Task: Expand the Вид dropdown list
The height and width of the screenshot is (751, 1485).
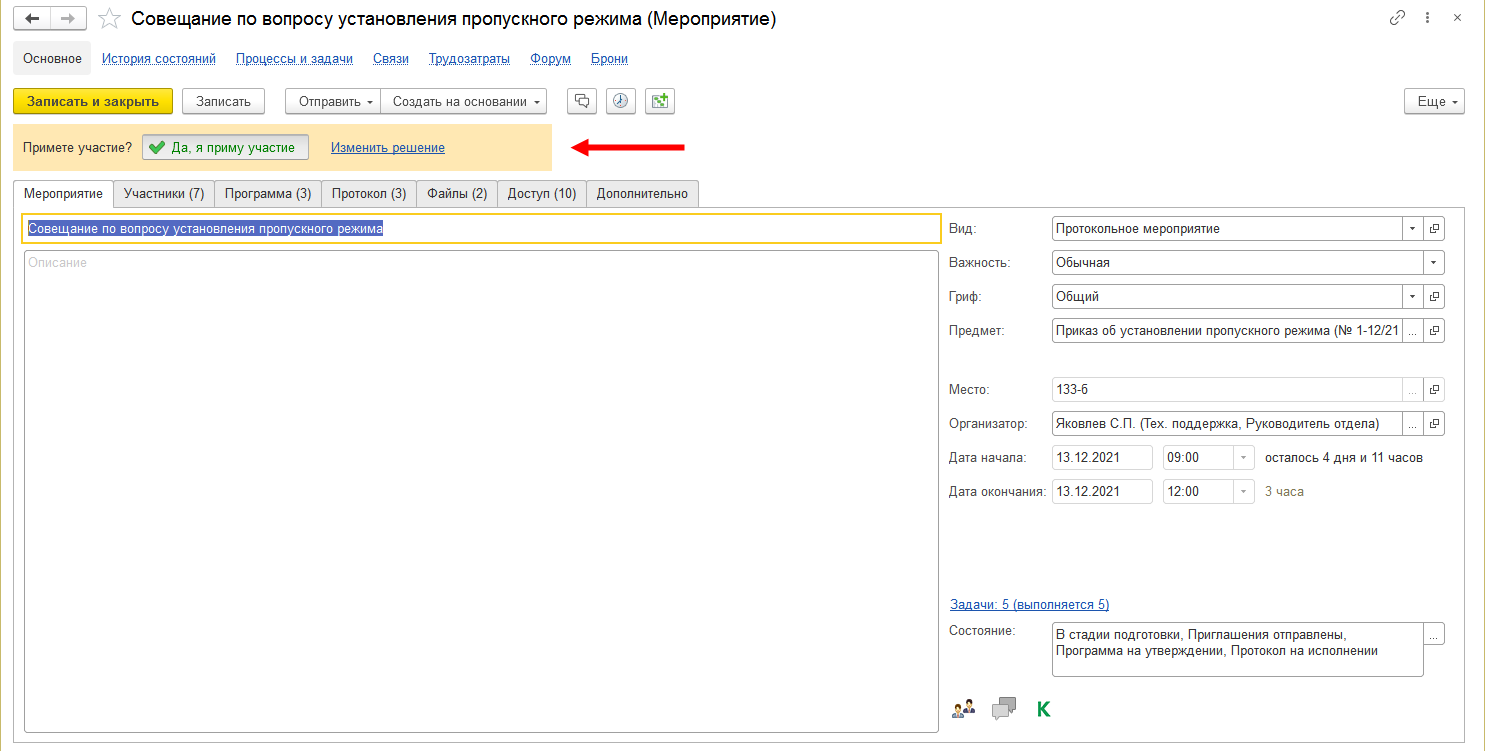Action: [x=1413, y=229]
